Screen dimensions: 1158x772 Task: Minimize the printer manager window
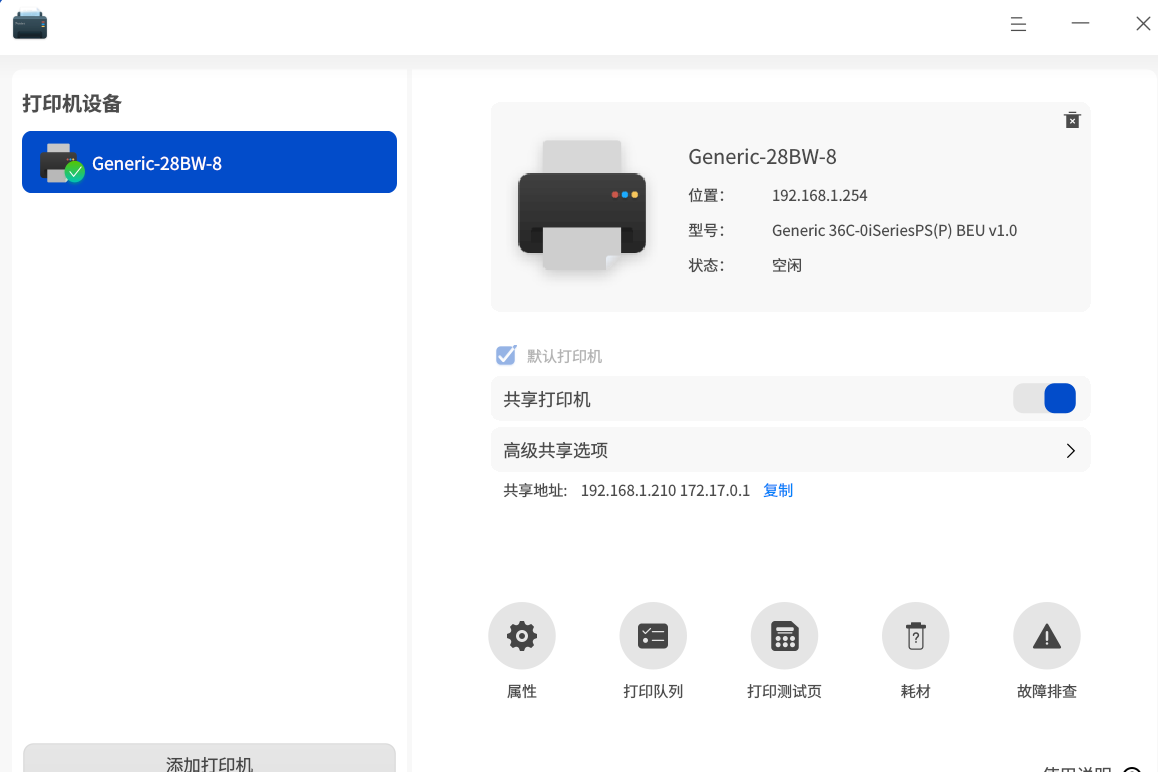click(1080, 24)
